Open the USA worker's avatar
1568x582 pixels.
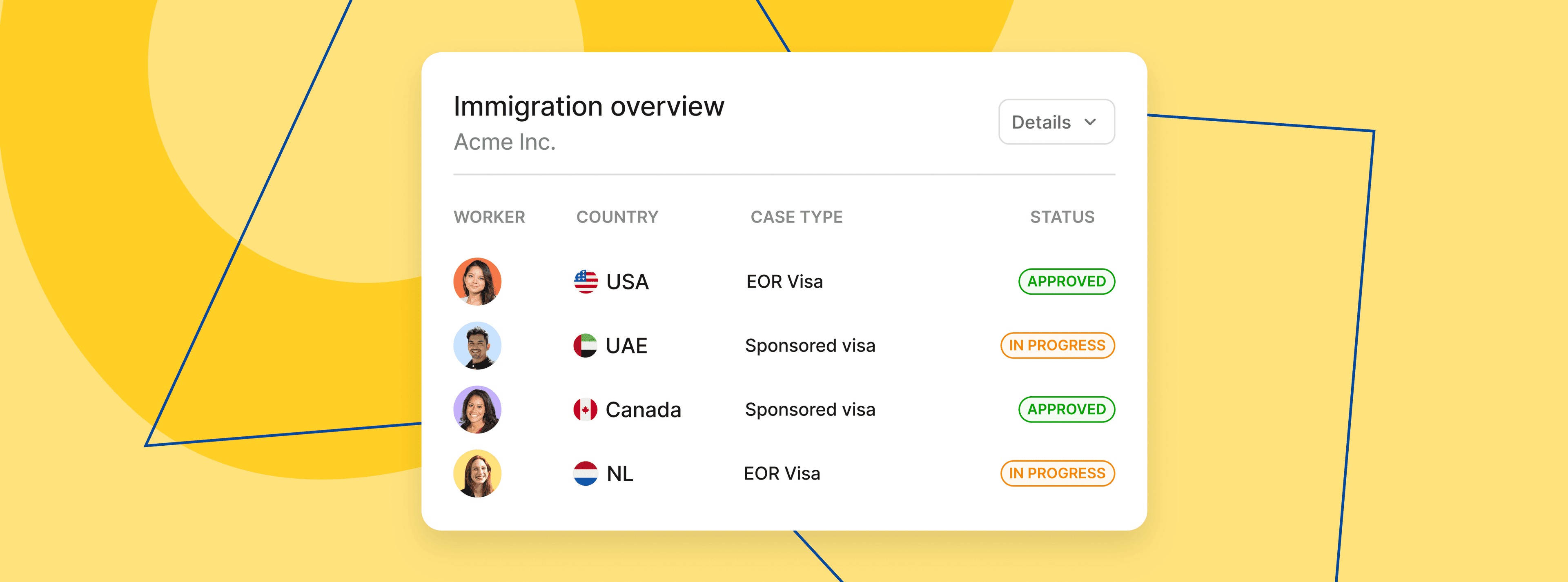(x=477, y=282)
